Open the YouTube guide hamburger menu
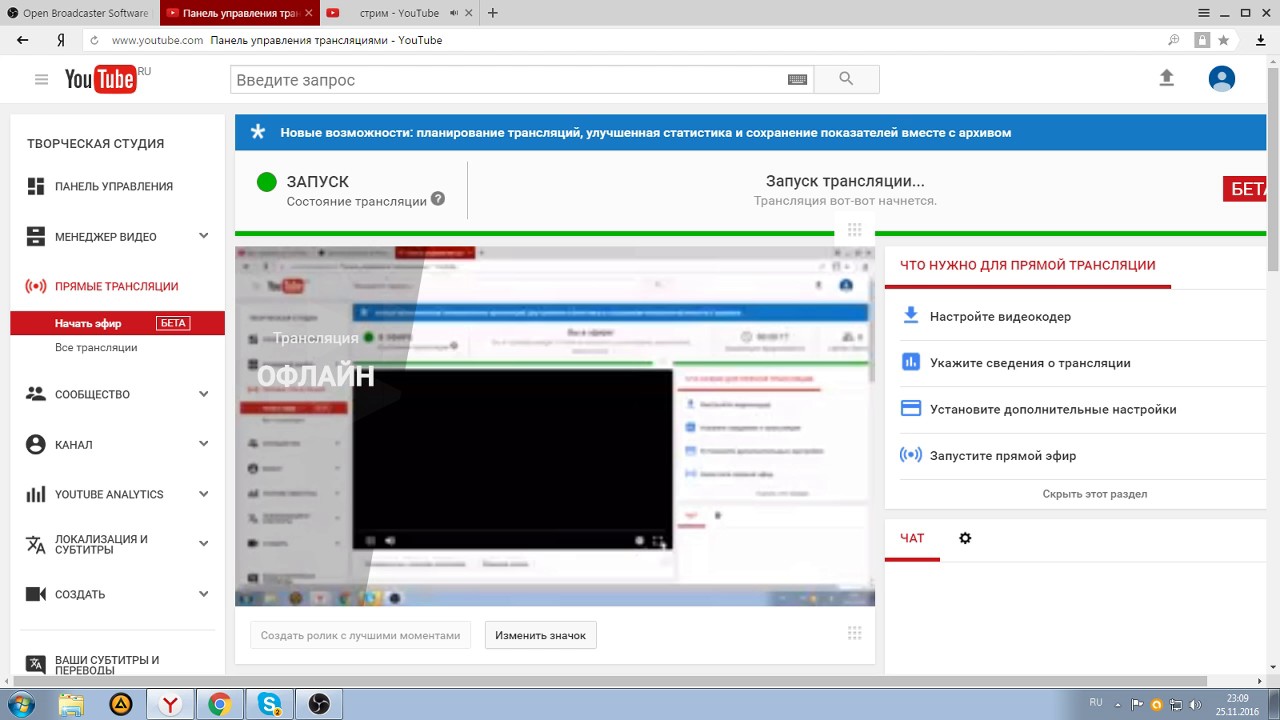 pyautogui.click(x=41, y=79)
